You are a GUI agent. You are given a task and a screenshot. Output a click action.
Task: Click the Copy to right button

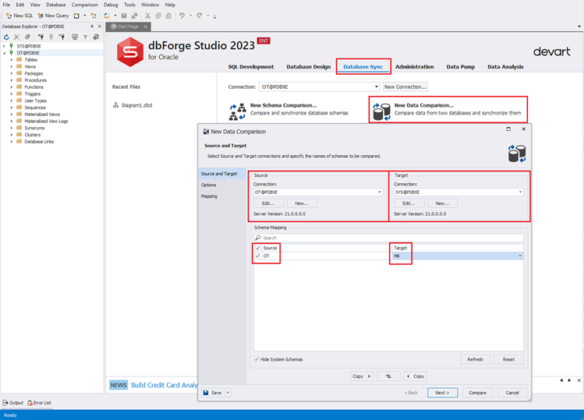pyautogui.click(x=362, y=376)
